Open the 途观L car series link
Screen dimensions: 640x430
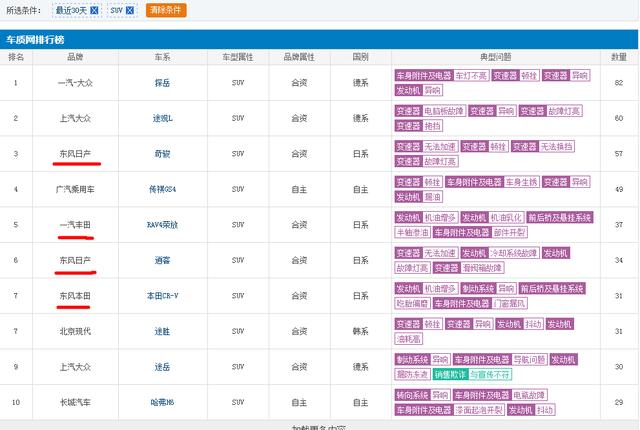point(161,118)
